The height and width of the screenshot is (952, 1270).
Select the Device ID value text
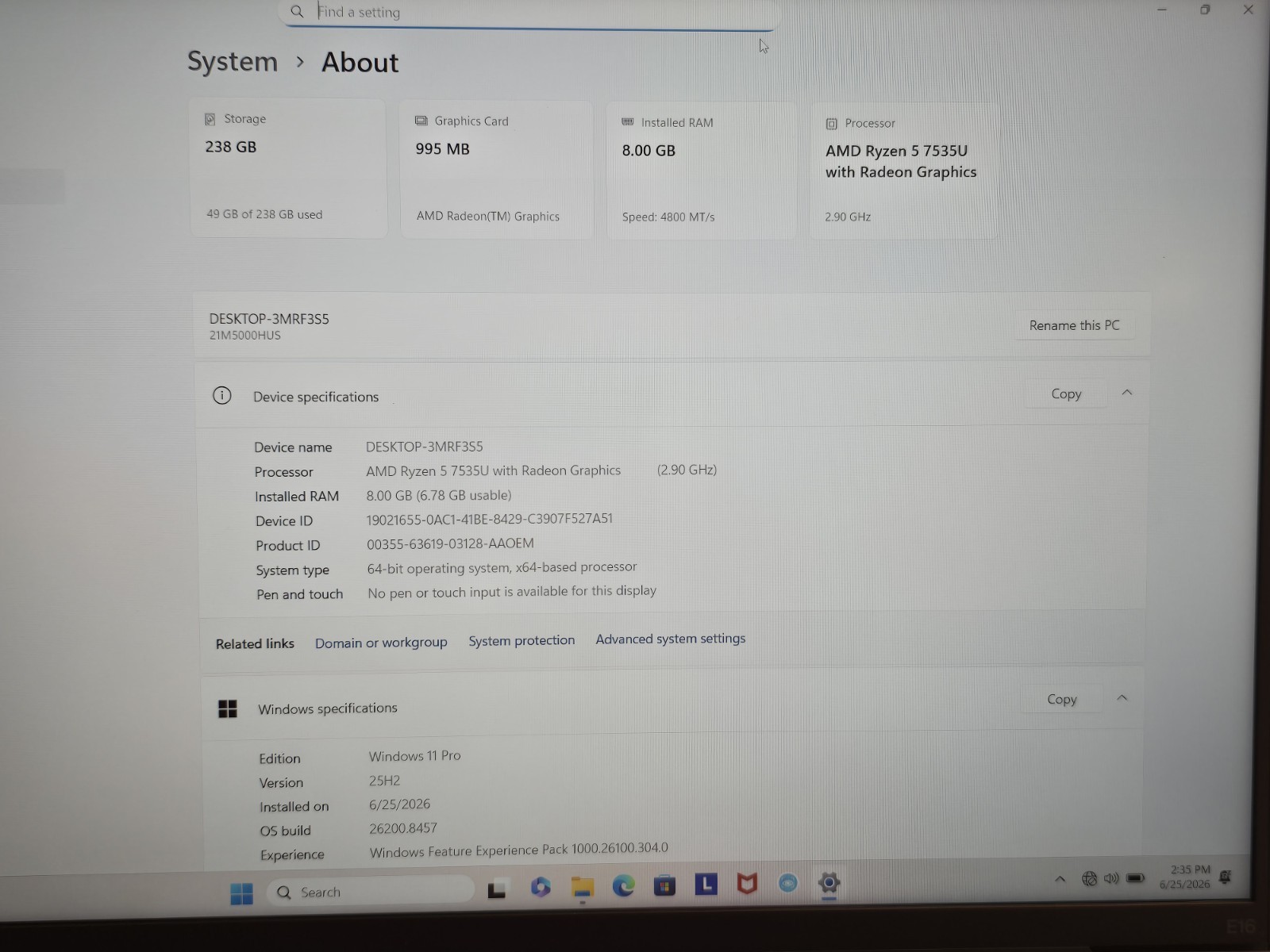pos(490,519)
